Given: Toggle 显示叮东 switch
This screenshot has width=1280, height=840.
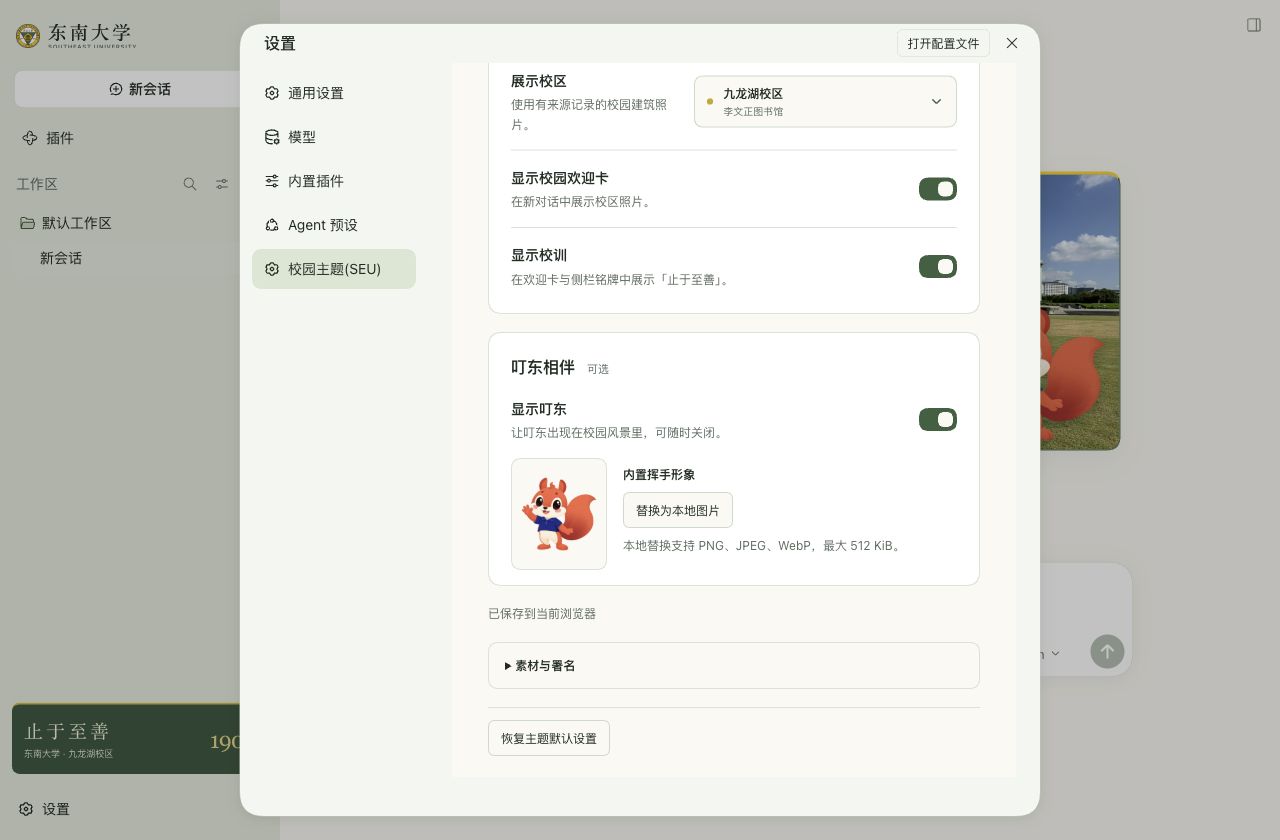Looking at the screenshot, I should (x=938, y=420).
